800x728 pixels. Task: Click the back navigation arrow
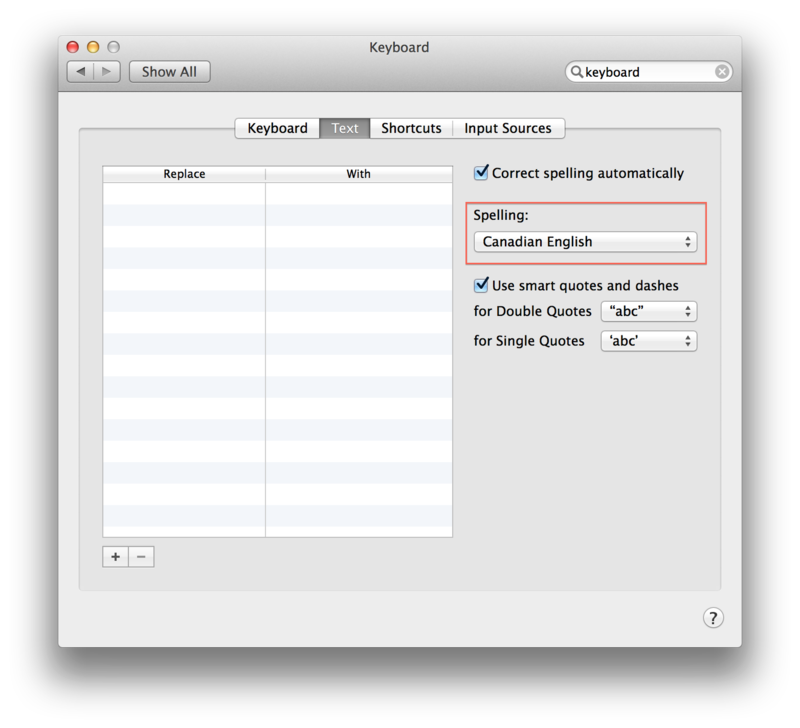tap(81, 72)
